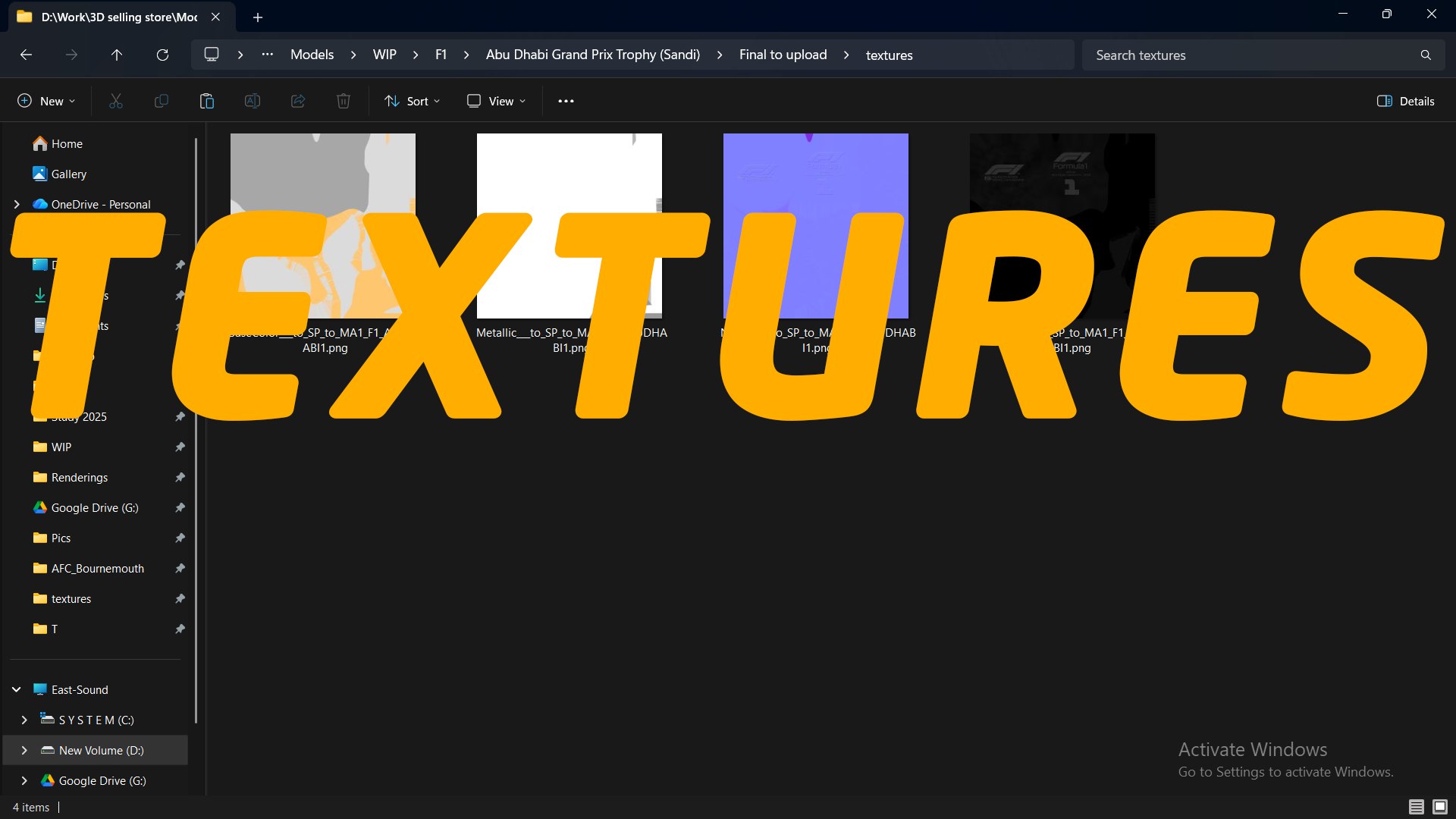Expand OneDrive - Personal tree node

[x=17, y=204]
